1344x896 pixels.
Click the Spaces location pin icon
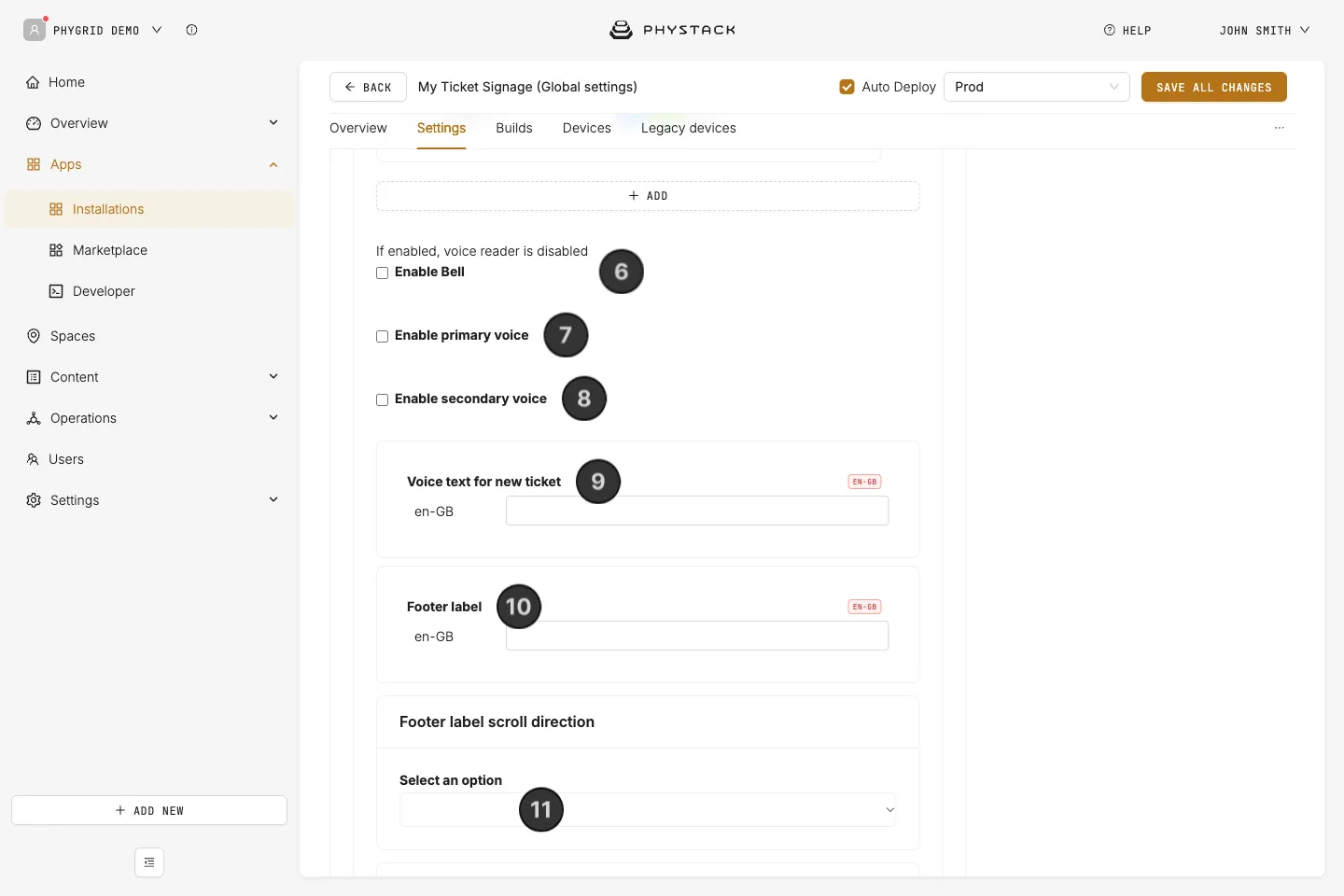pyautogui.click(x=34, y=336)
